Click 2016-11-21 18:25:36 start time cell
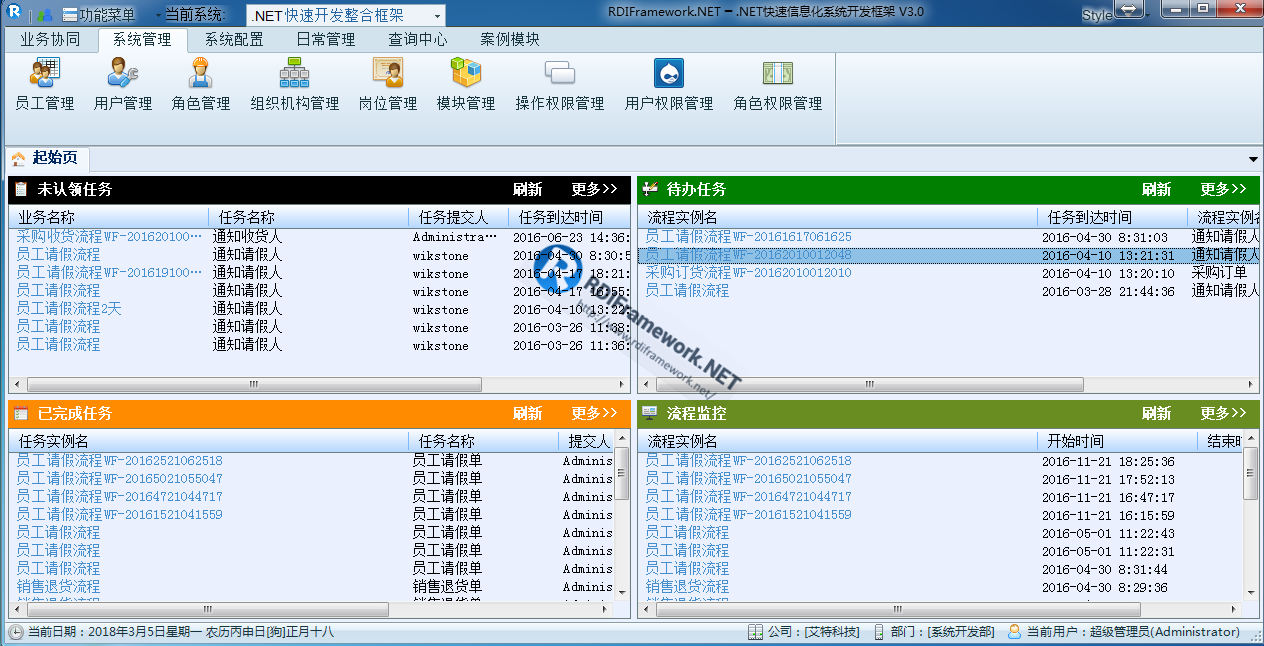The height and width of the screenshot is (646, 1264). tap(1108, 462)
